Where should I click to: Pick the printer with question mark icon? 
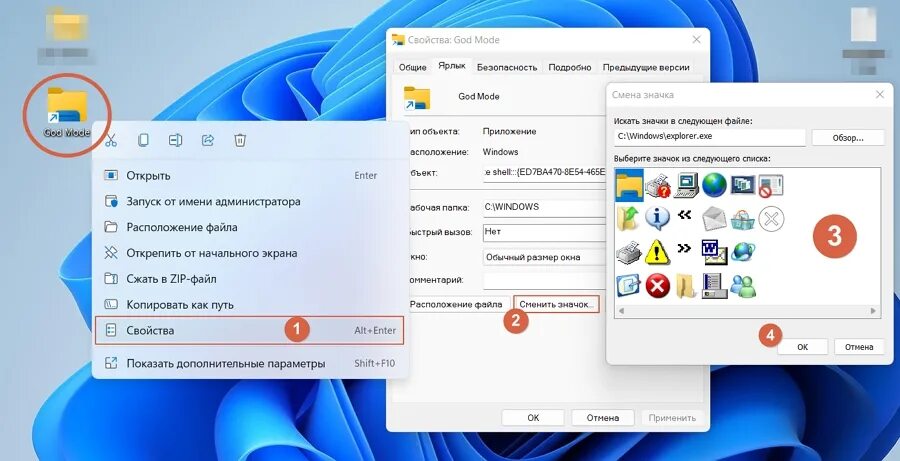pos(658,185)
